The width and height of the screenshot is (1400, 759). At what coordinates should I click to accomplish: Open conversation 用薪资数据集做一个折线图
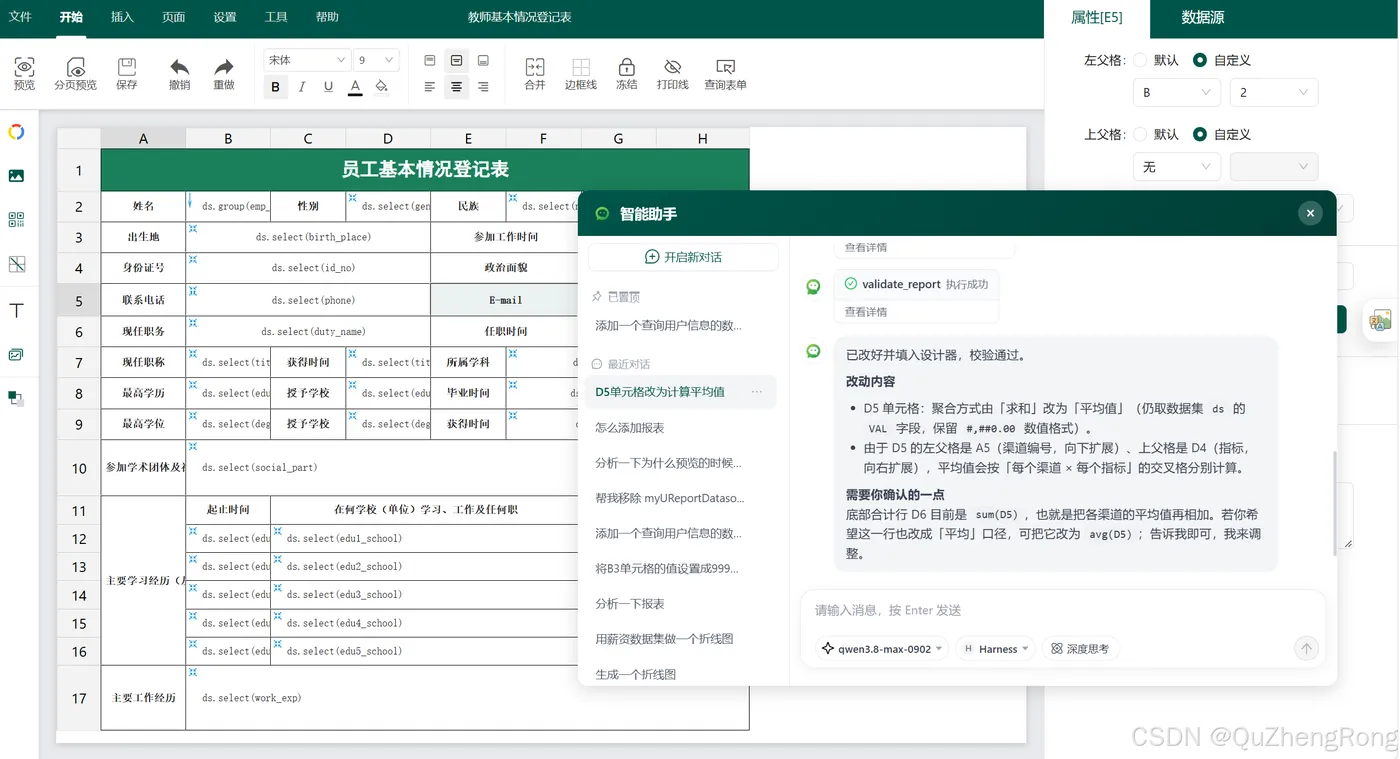pyautogui.click(x=664, y=639)
